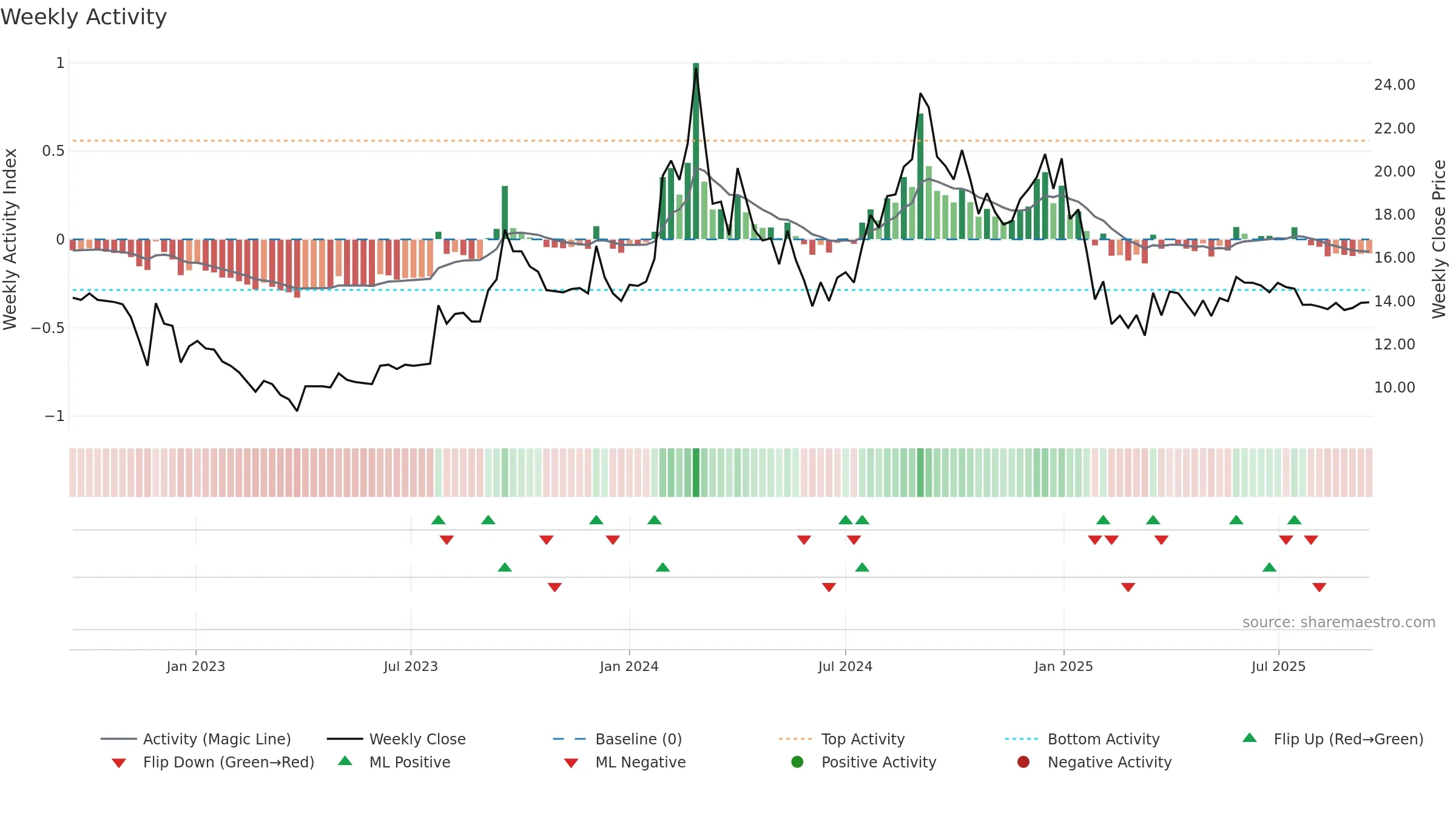Click the cyan Bottom Activity dashed line
Screen dimensions: 1456x819
[721, 290]
